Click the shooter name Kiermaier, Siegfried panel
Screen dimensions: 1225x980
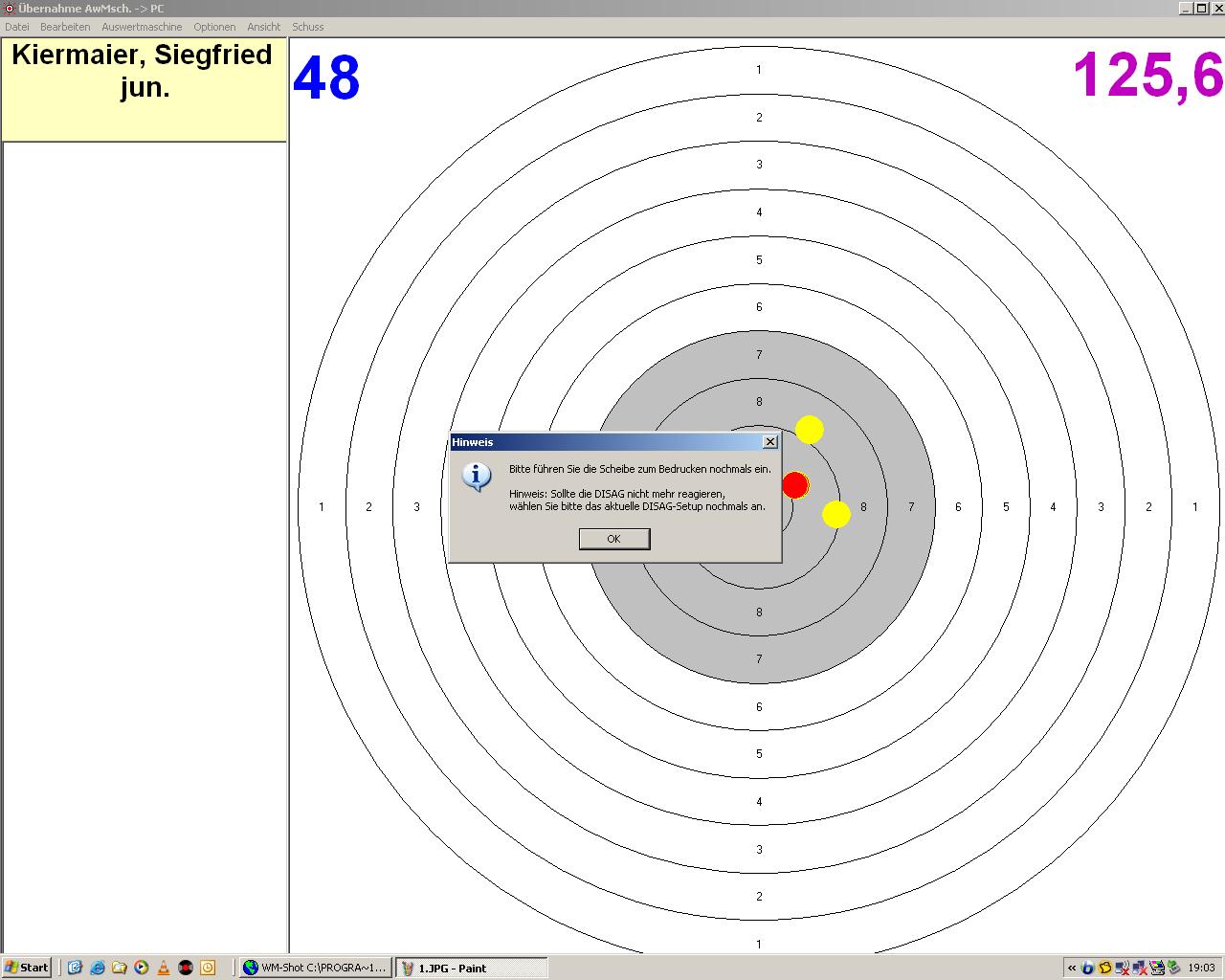tap(144, 89)
